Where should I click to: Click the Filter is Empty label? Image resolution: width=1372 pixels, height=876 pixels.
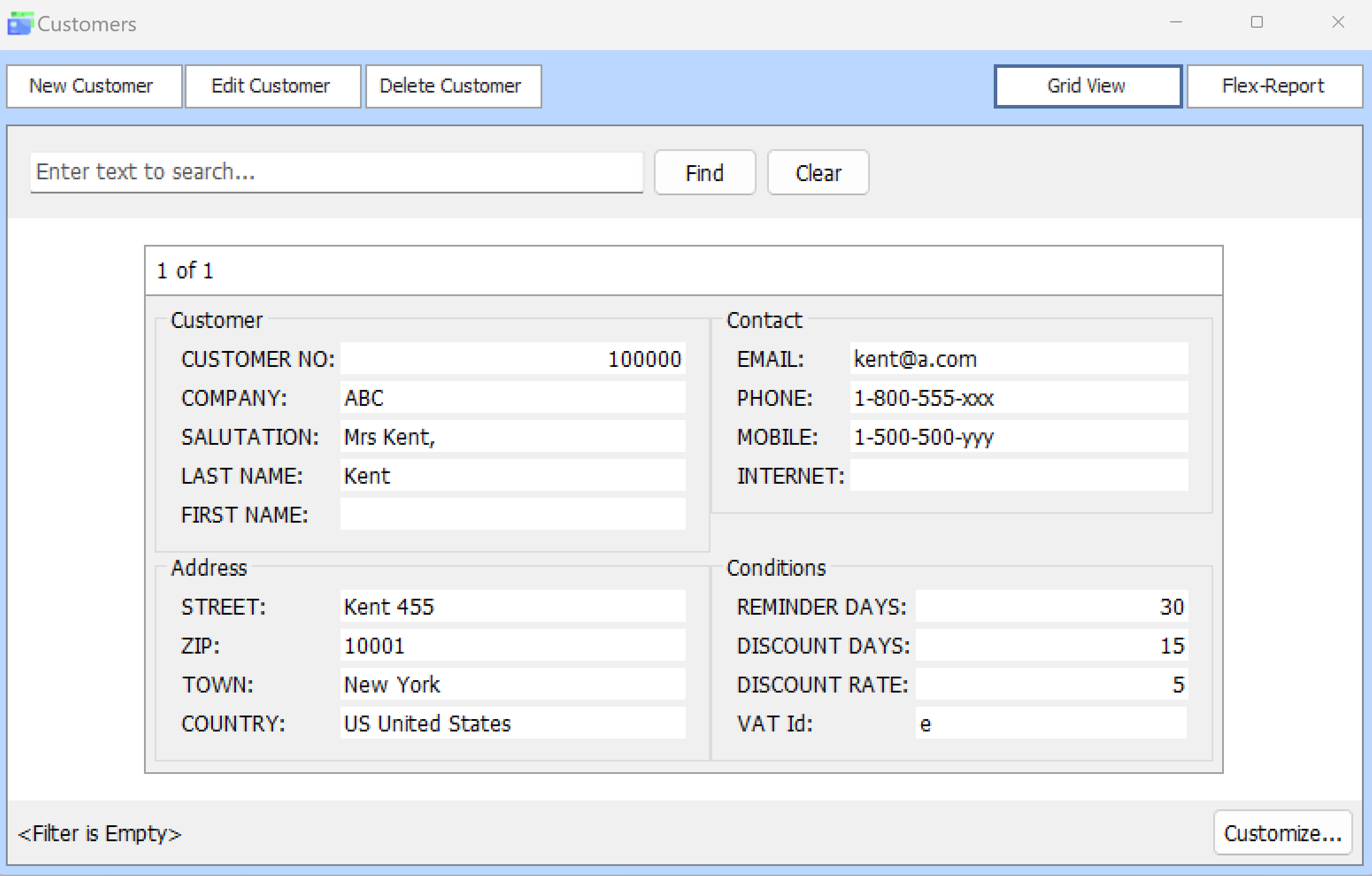click(x=100, y=834)
